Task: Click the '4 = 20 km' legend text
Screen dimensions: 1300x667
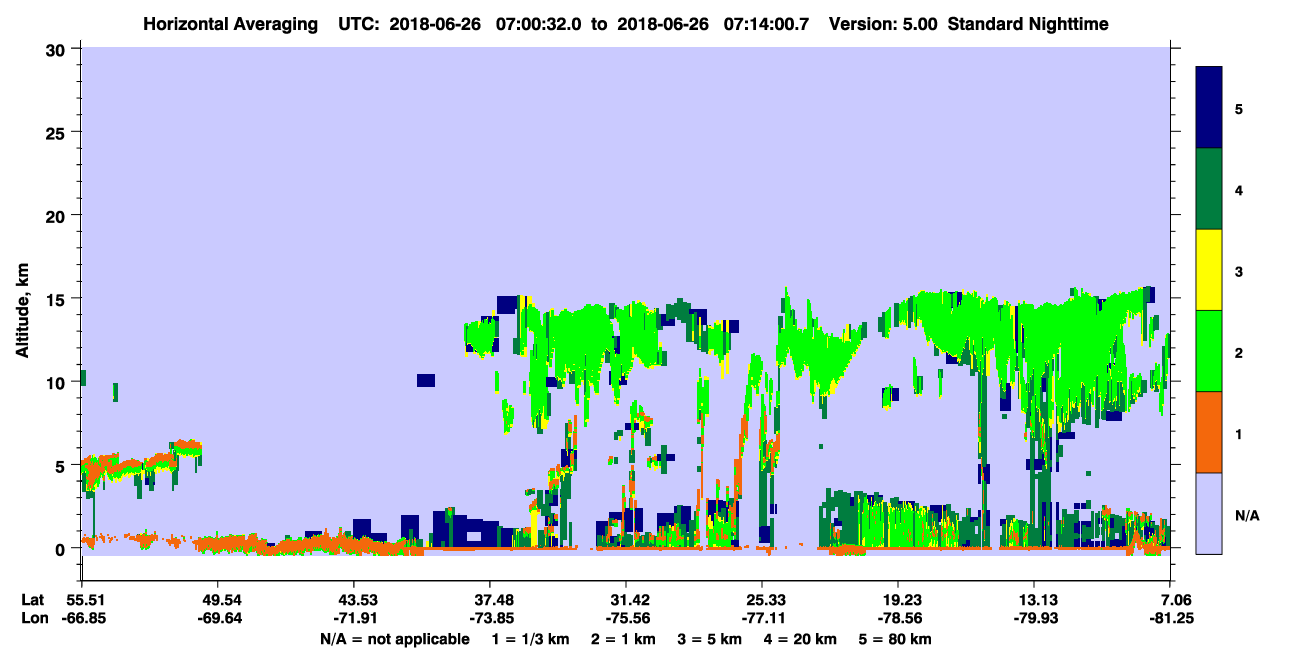Action: pyautogui.click(x=802, y=639)
